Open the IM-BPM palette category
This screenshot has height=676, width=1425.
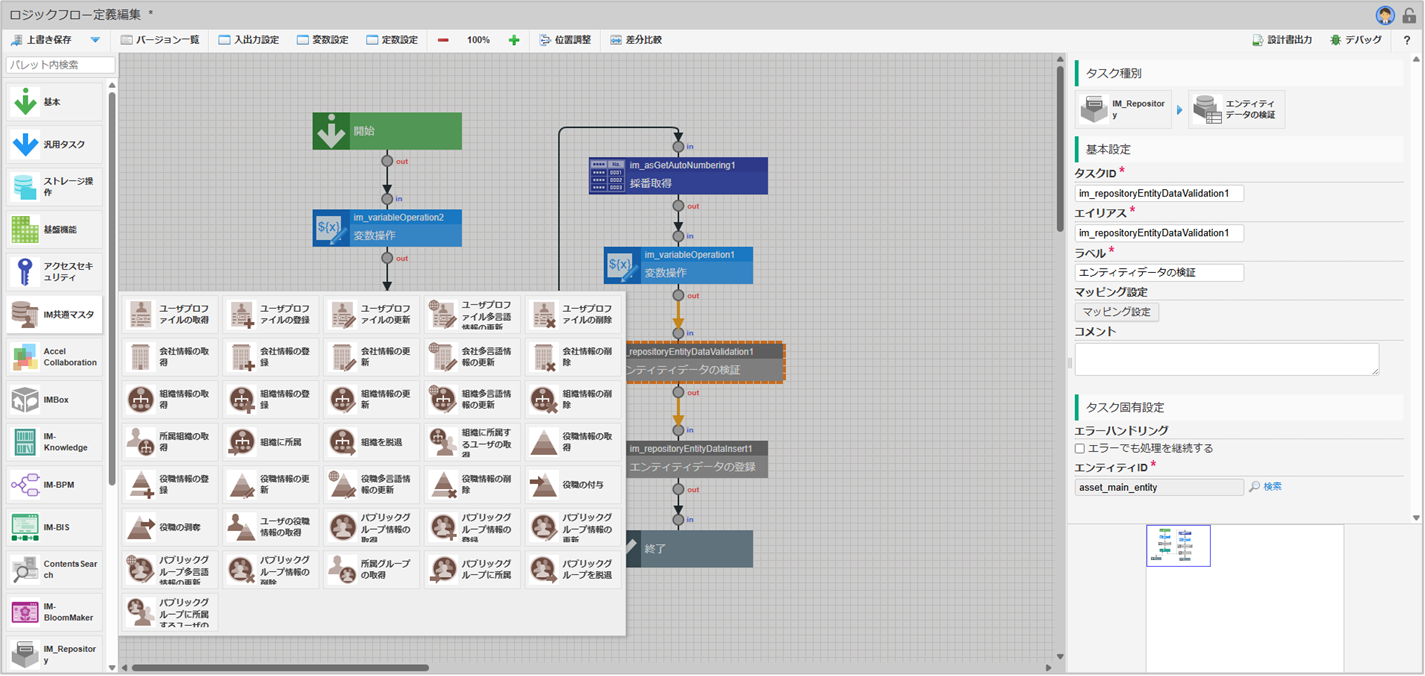[x=55, y=485]
